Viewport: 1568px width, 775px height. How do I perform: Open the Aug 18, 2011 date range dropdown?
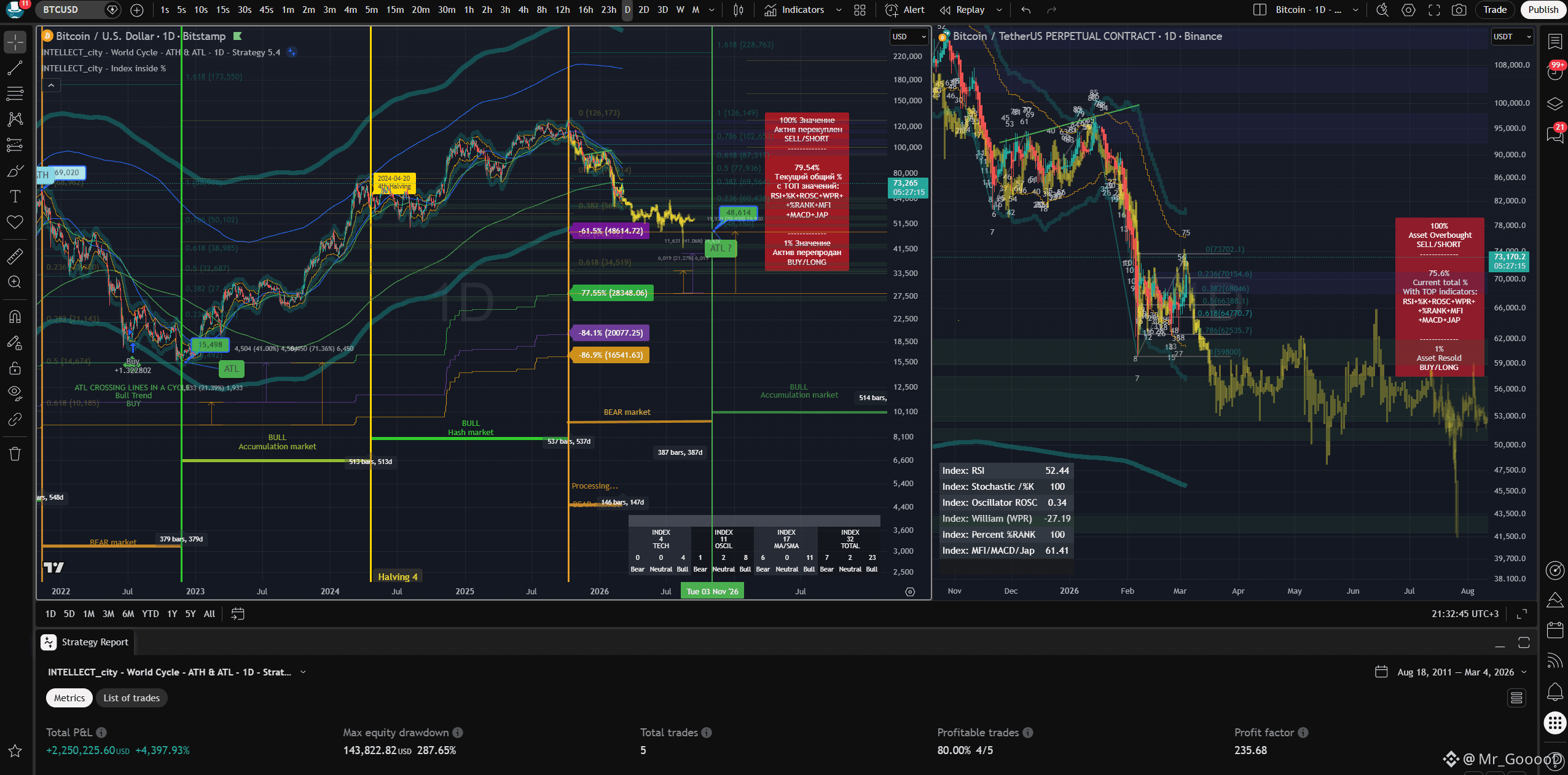pos(1451,672)
